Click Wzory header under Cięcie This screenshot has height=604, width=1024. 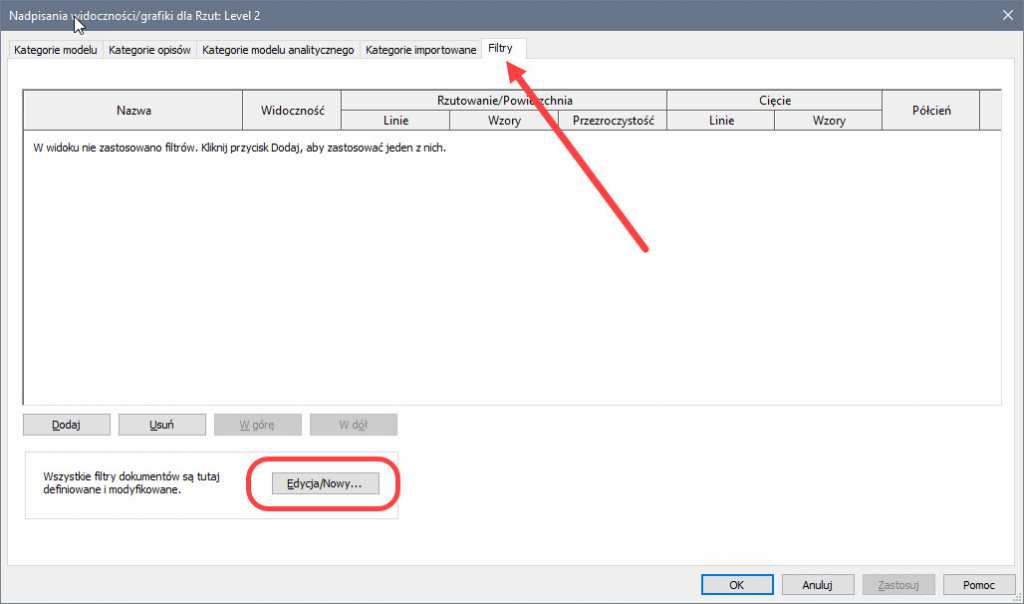828,120
